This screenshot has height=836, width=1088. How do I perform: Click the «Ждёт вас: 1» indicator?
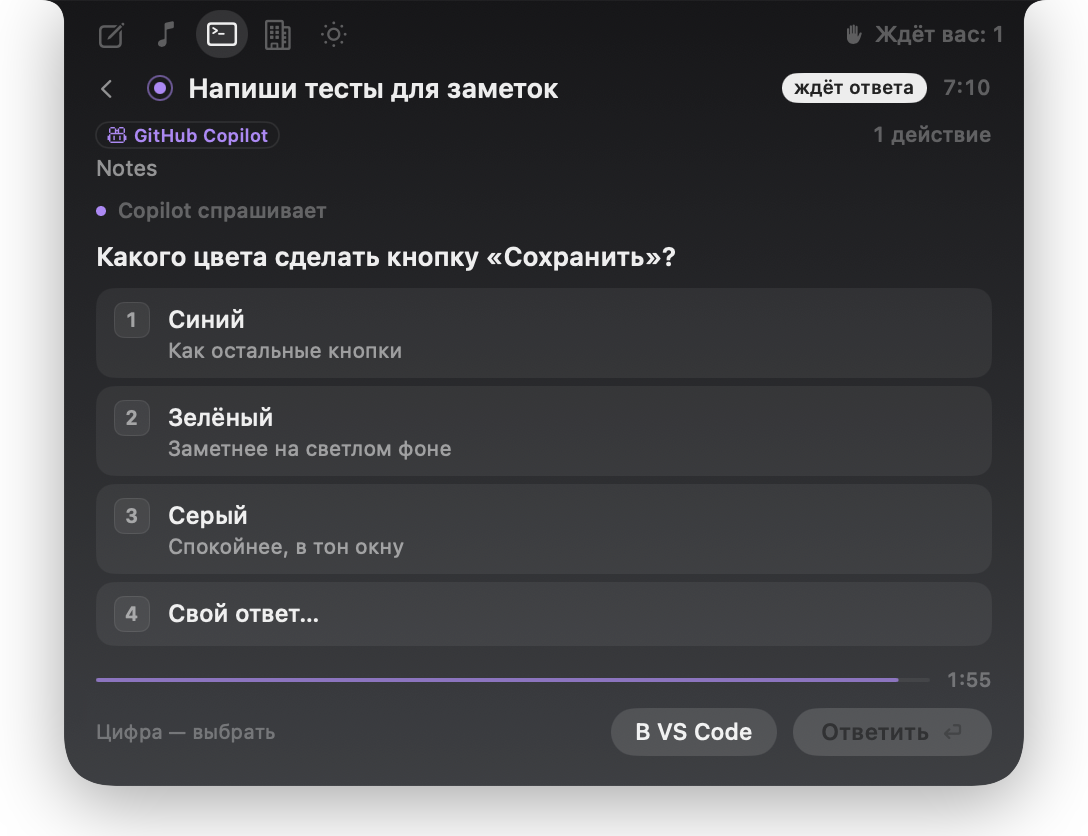925,34
